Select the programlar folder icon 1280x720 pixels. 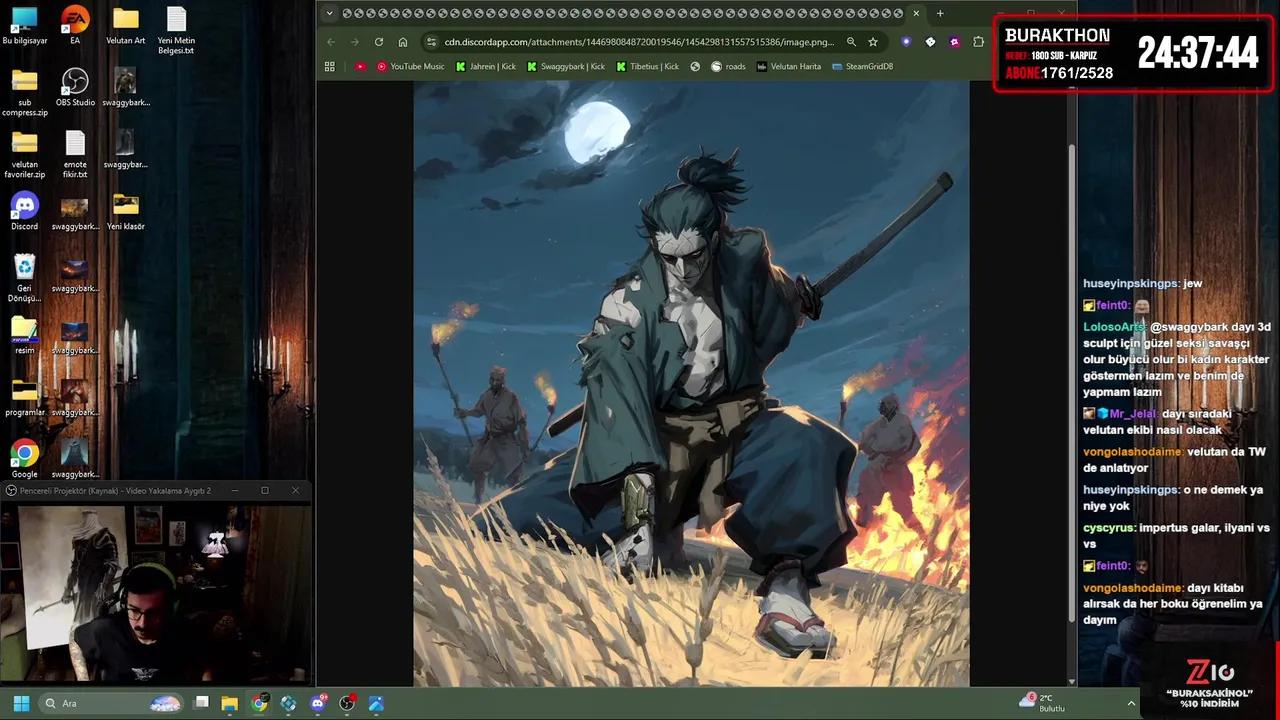point(24,398)
